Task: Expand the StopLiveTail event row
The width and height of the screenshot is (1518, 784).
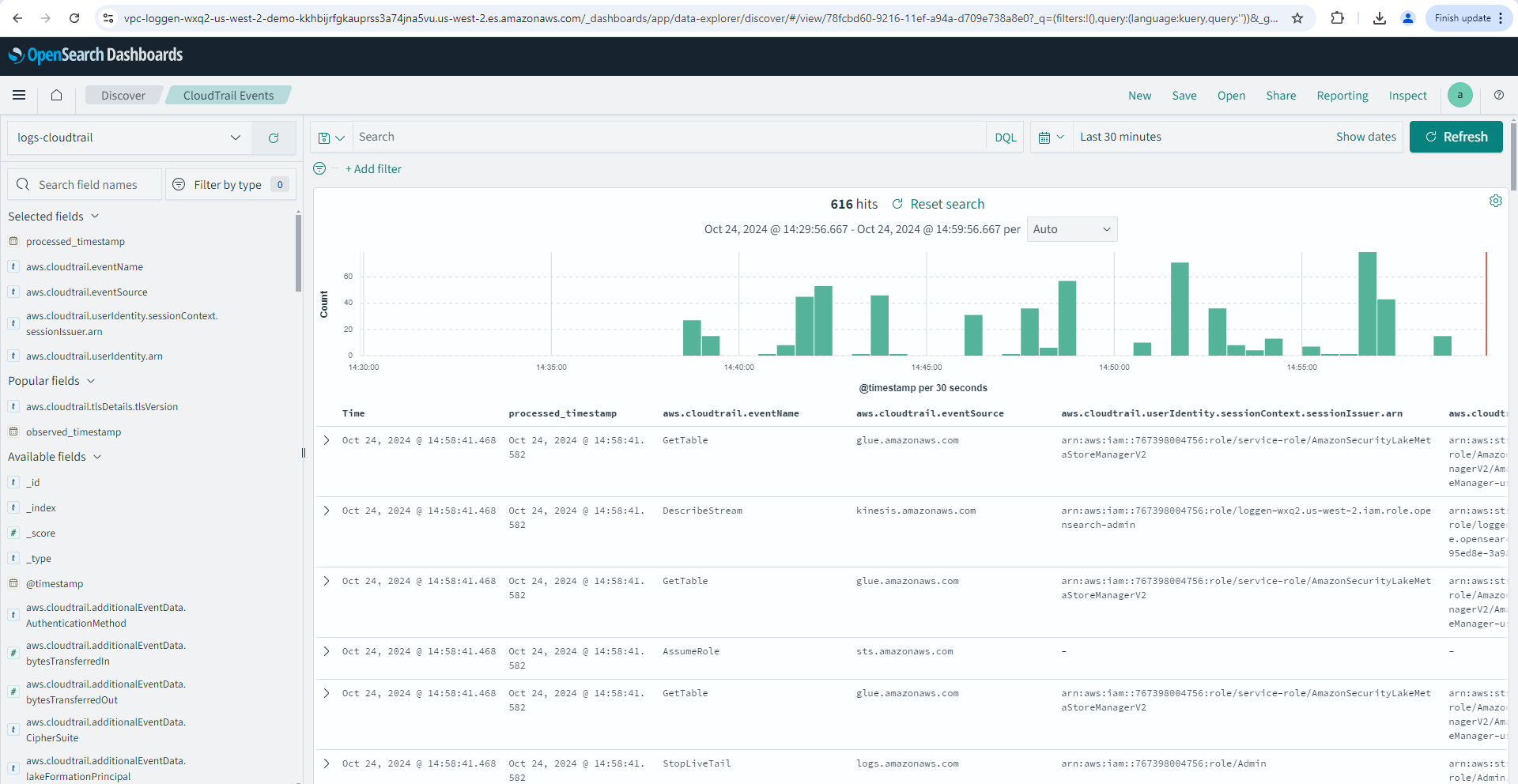Action: (x=327, y=763)
